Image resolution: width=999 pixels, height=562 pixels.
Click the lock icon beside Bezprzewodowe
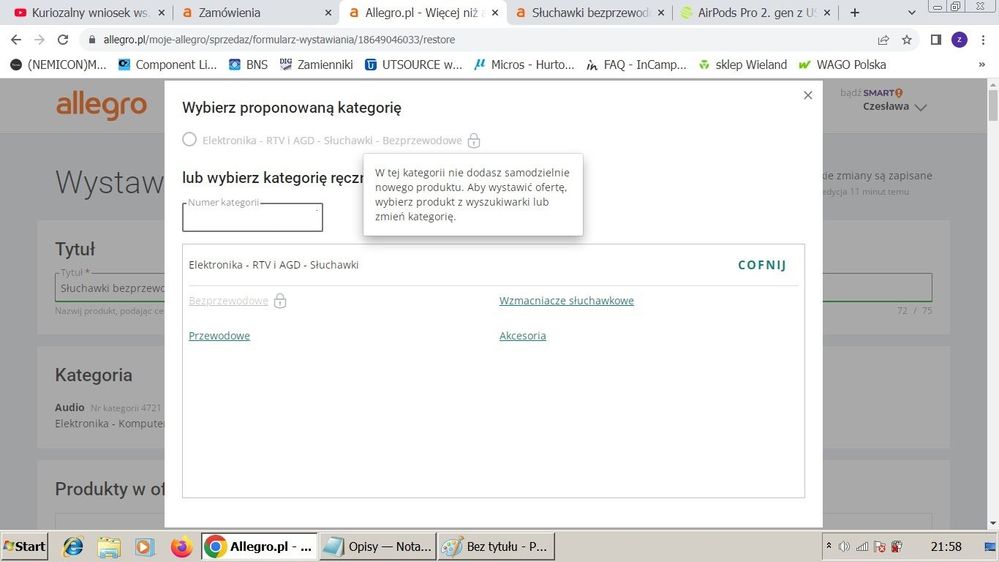coord(280,301)
